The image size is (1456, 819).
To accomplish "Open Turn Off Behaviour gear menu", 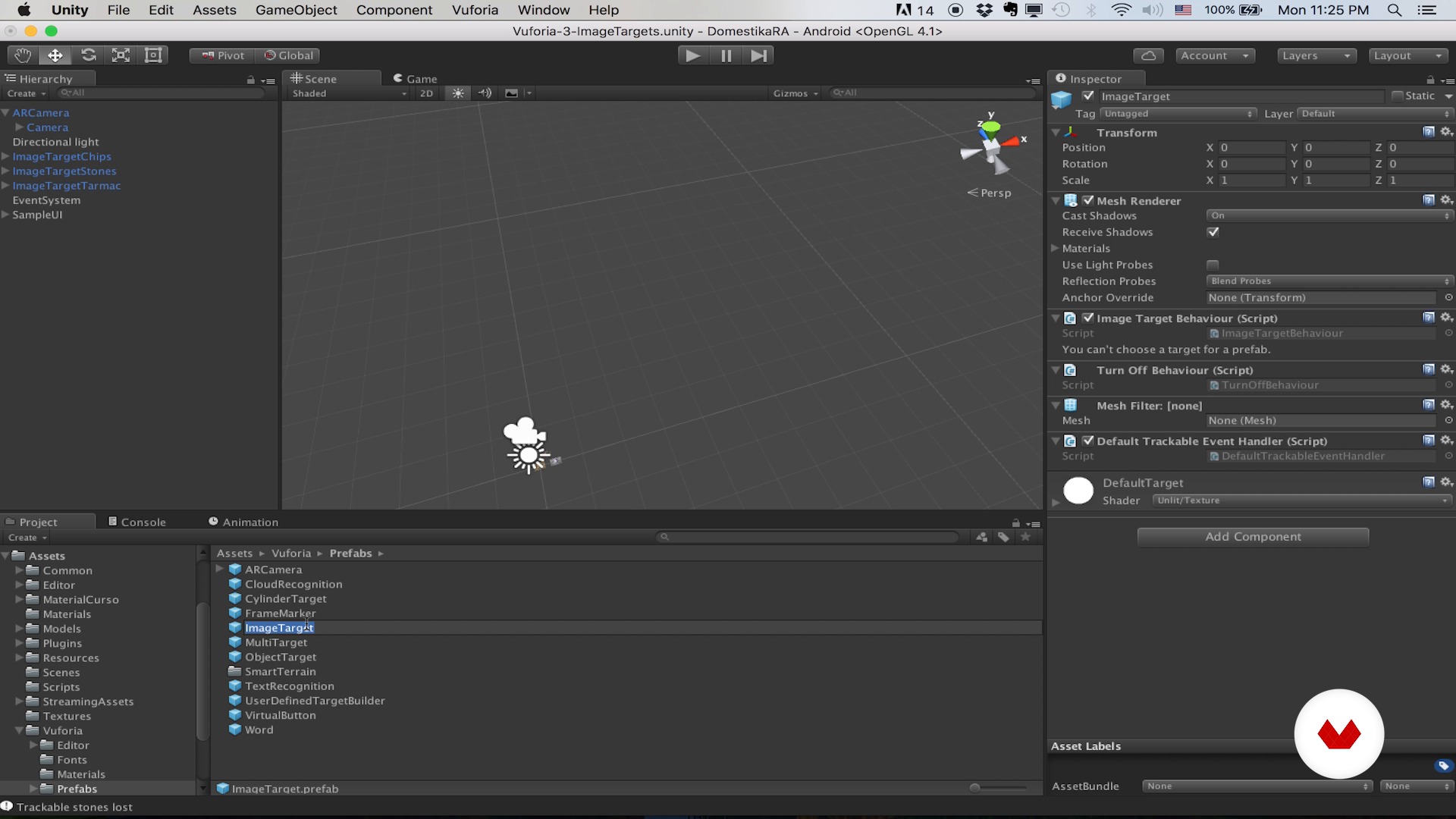I will point(1446,369).
